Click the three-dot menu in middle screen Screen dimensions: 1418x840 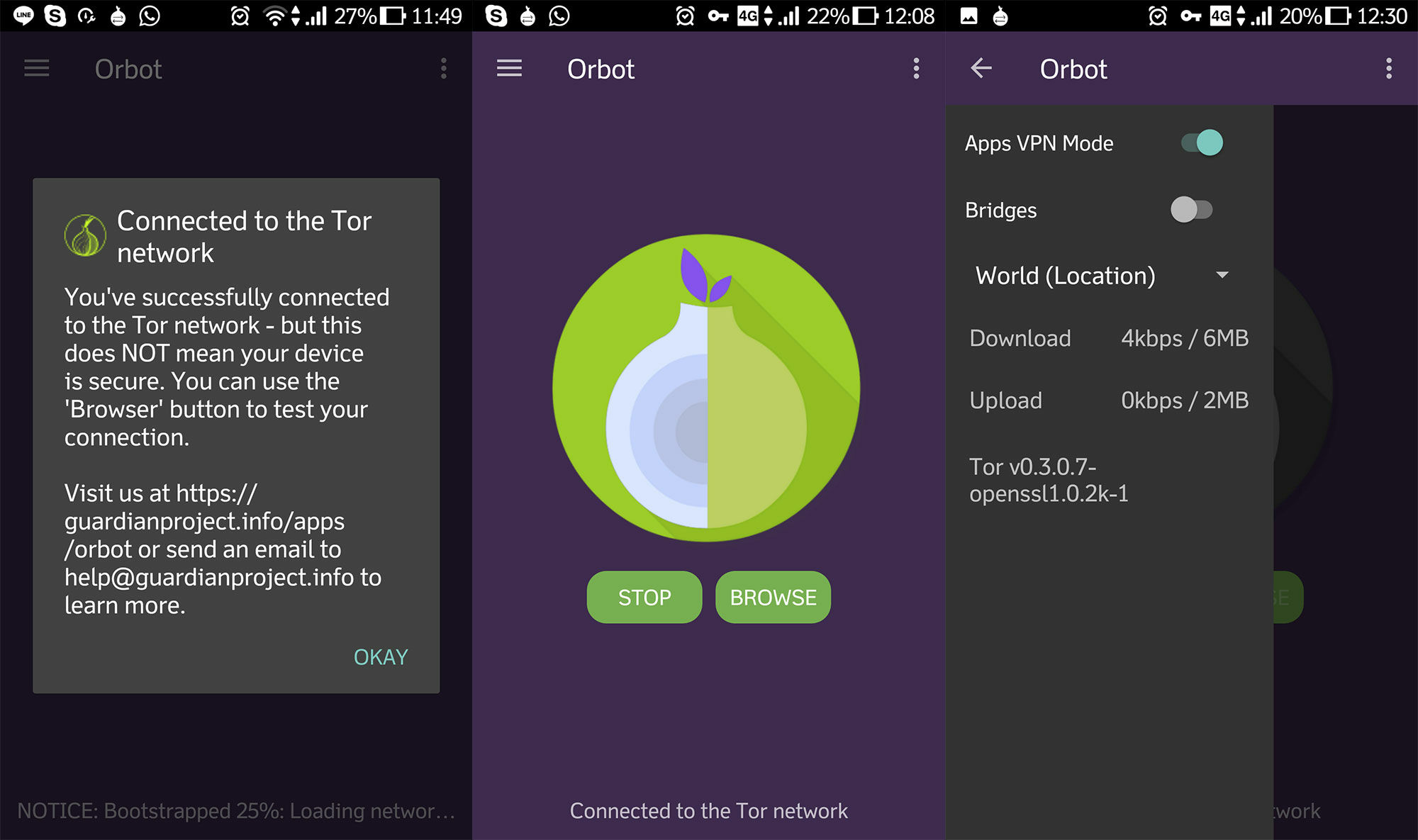(x=914, y=68)
